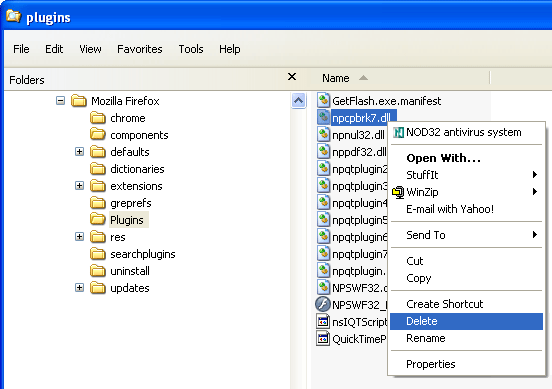Click the chrome folder icon

pos(98,118)
